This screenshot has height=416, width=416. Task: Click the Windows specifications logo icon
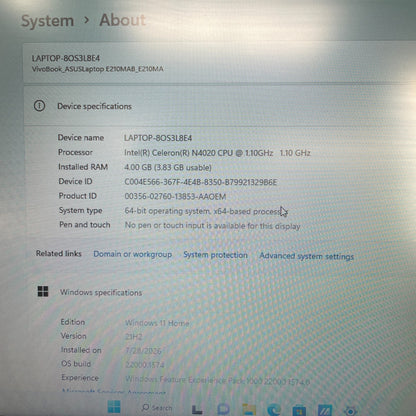[43, 291]
